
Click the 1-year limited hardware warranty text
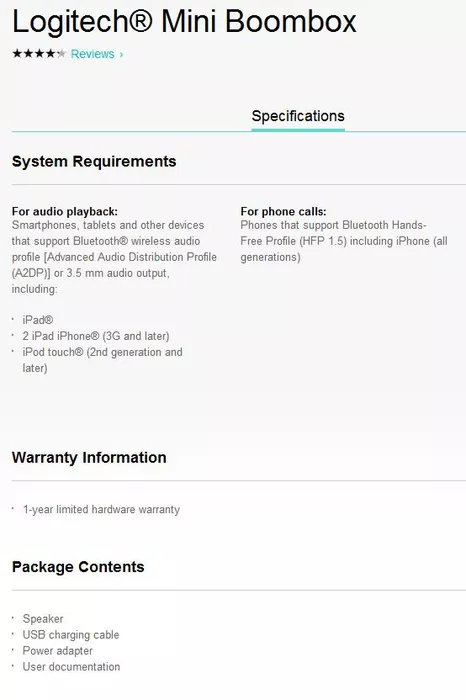(x=101, y=509)
